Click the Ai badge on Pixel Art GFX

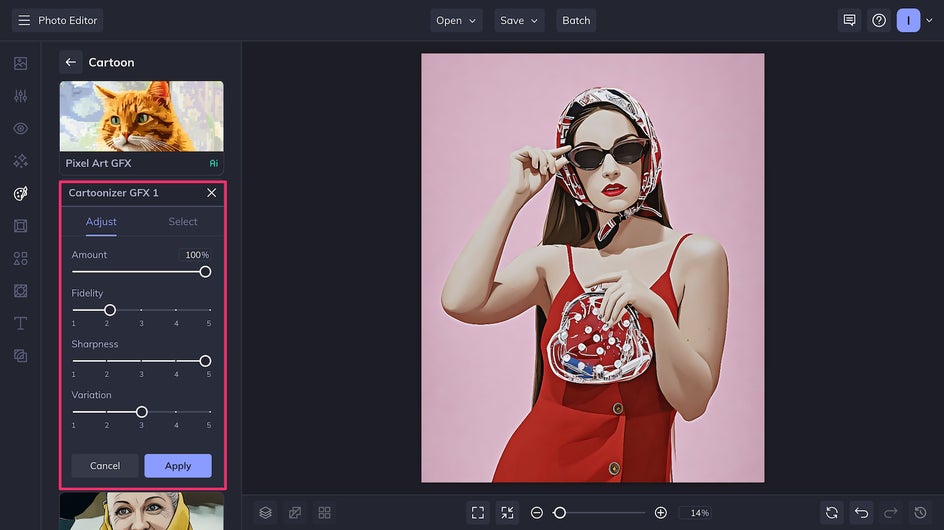coord(214,163)
